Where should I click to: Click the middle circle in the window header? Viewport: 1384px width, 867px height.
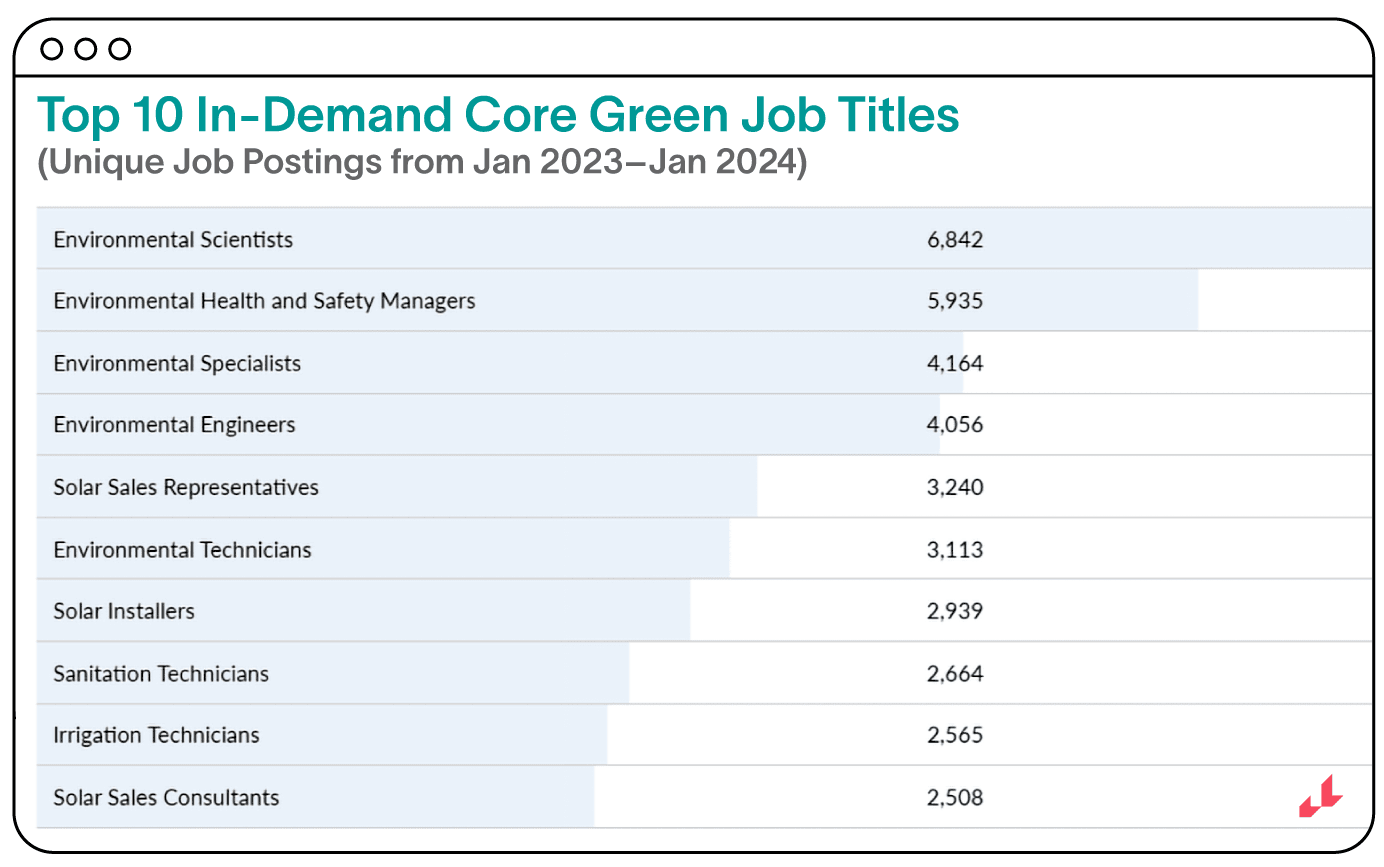[x=86, y=49]
